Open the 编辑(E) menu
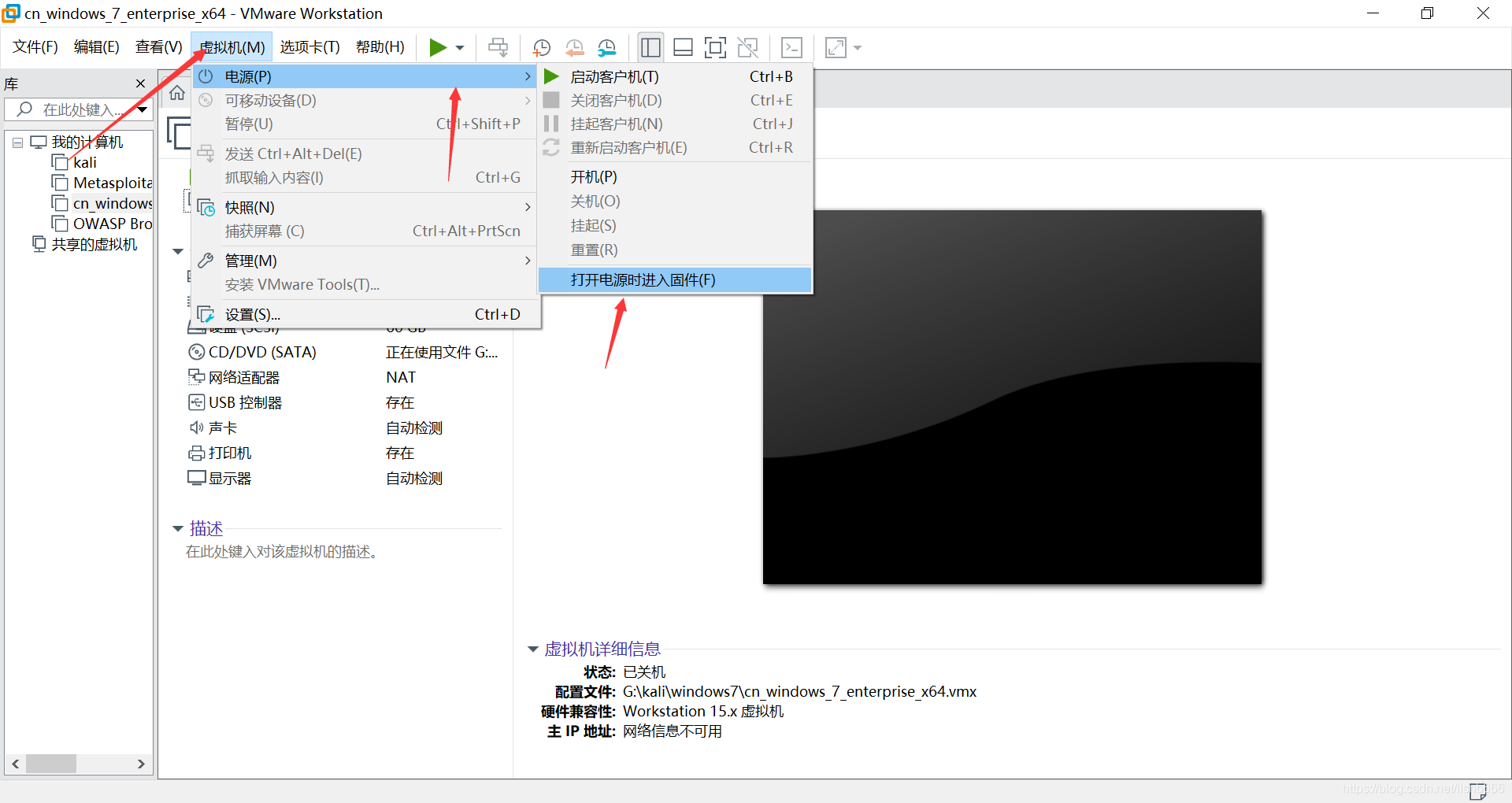Image resolution: width=1512 pixels, height=803 pixels. click(96, 47)
